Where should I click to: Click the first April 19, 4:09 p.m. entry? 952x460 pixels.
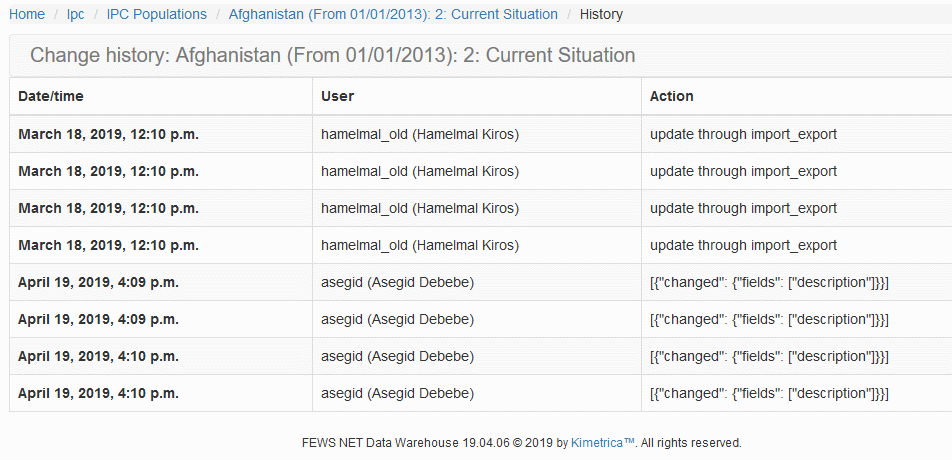click(98, 282)
